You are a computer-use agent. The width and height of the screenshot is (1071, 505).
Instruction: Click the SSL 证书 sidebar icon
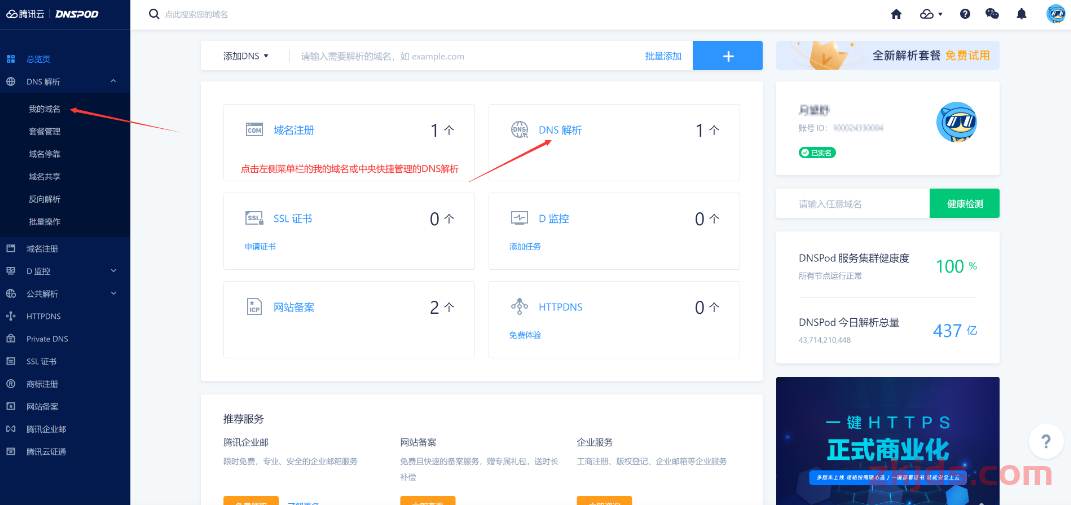[x=10, y=361]
